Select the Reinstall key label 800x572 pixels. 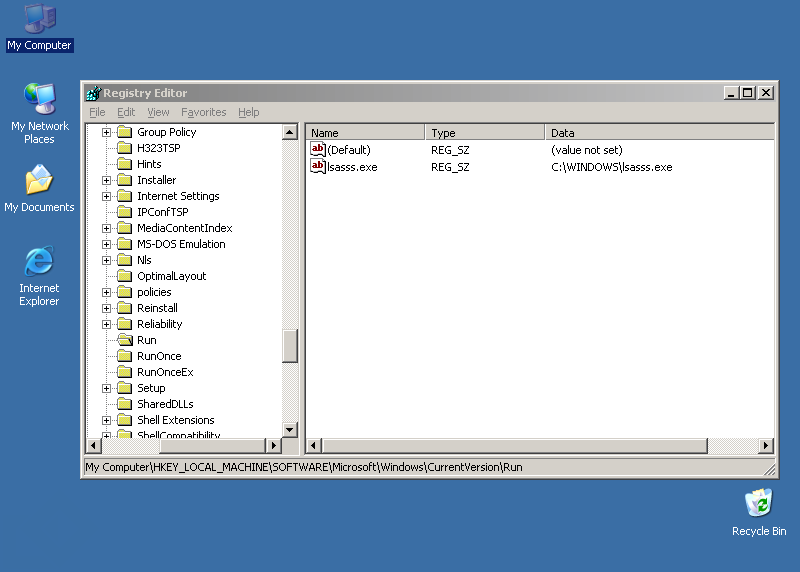click(x=157, y=308)
